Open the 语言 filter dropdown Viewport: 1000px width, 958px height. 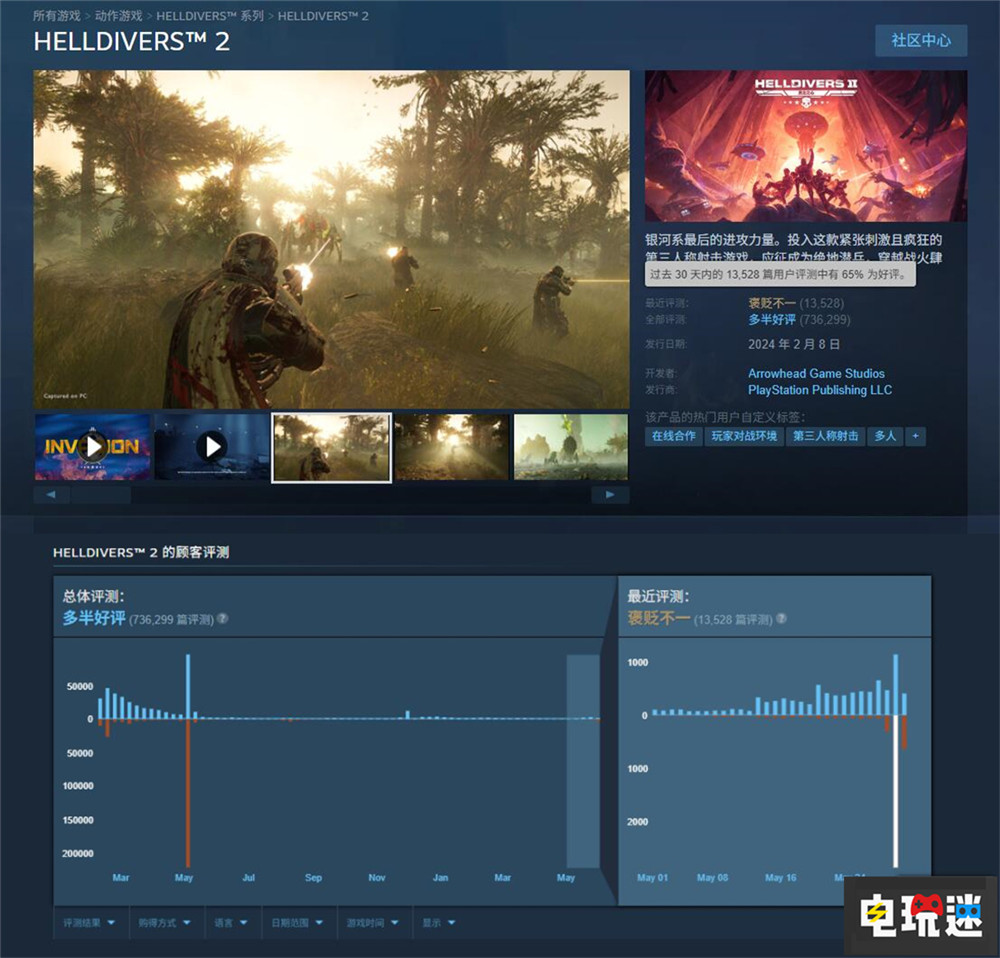coord(231,923)
